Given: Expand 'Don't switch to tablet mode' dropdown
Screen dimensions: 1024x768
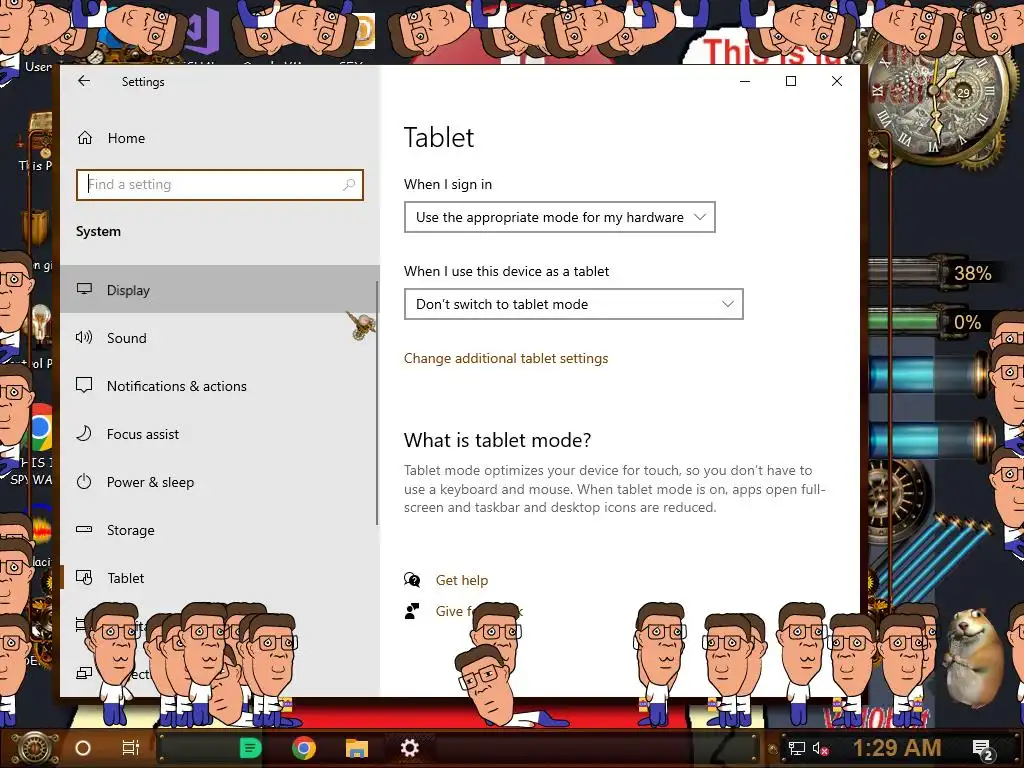Looking at the screenshot, I should [x=573, y=304].
